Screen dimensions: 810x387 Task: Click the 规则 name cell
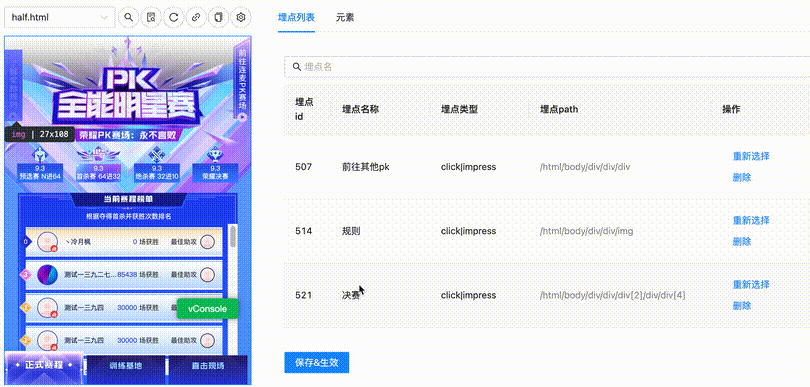[x=351, y=231]
